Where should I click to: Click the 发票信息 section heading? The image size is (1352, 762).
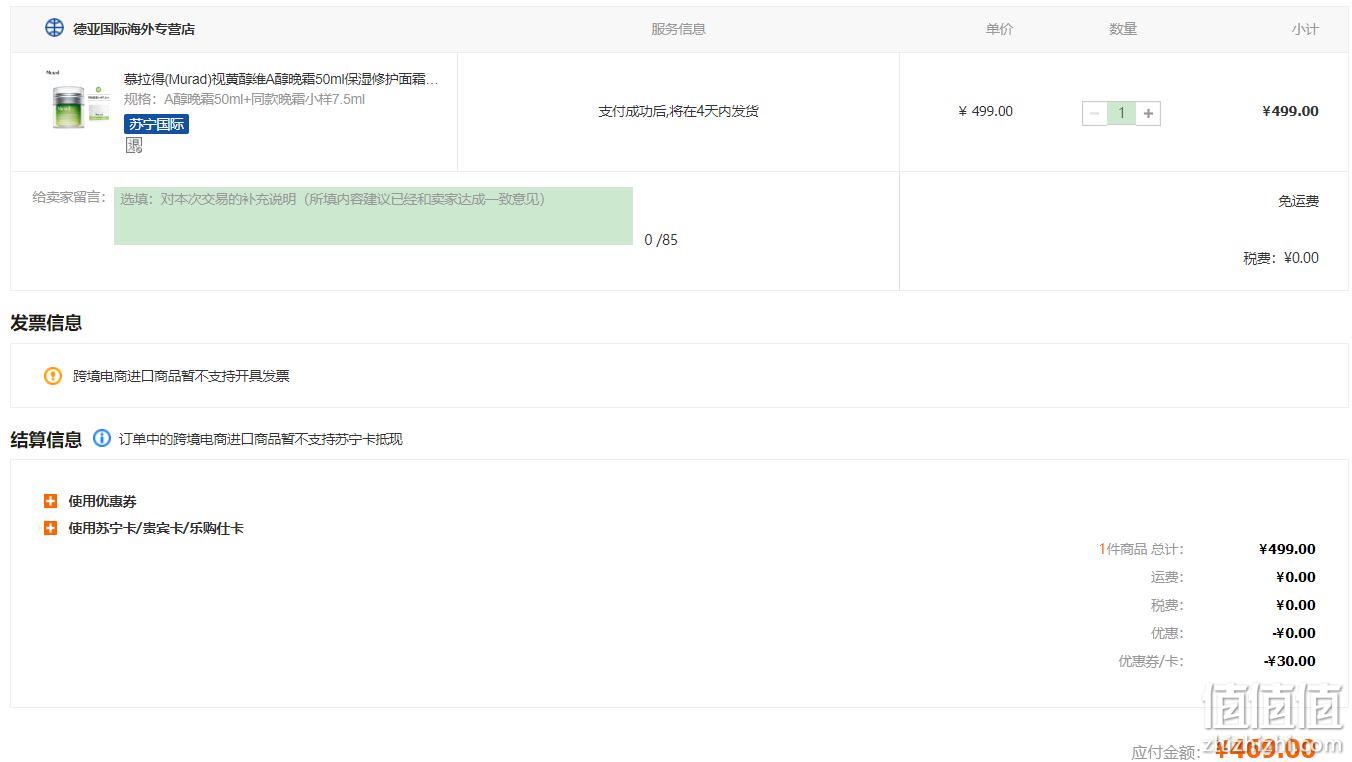pos(46,323)
